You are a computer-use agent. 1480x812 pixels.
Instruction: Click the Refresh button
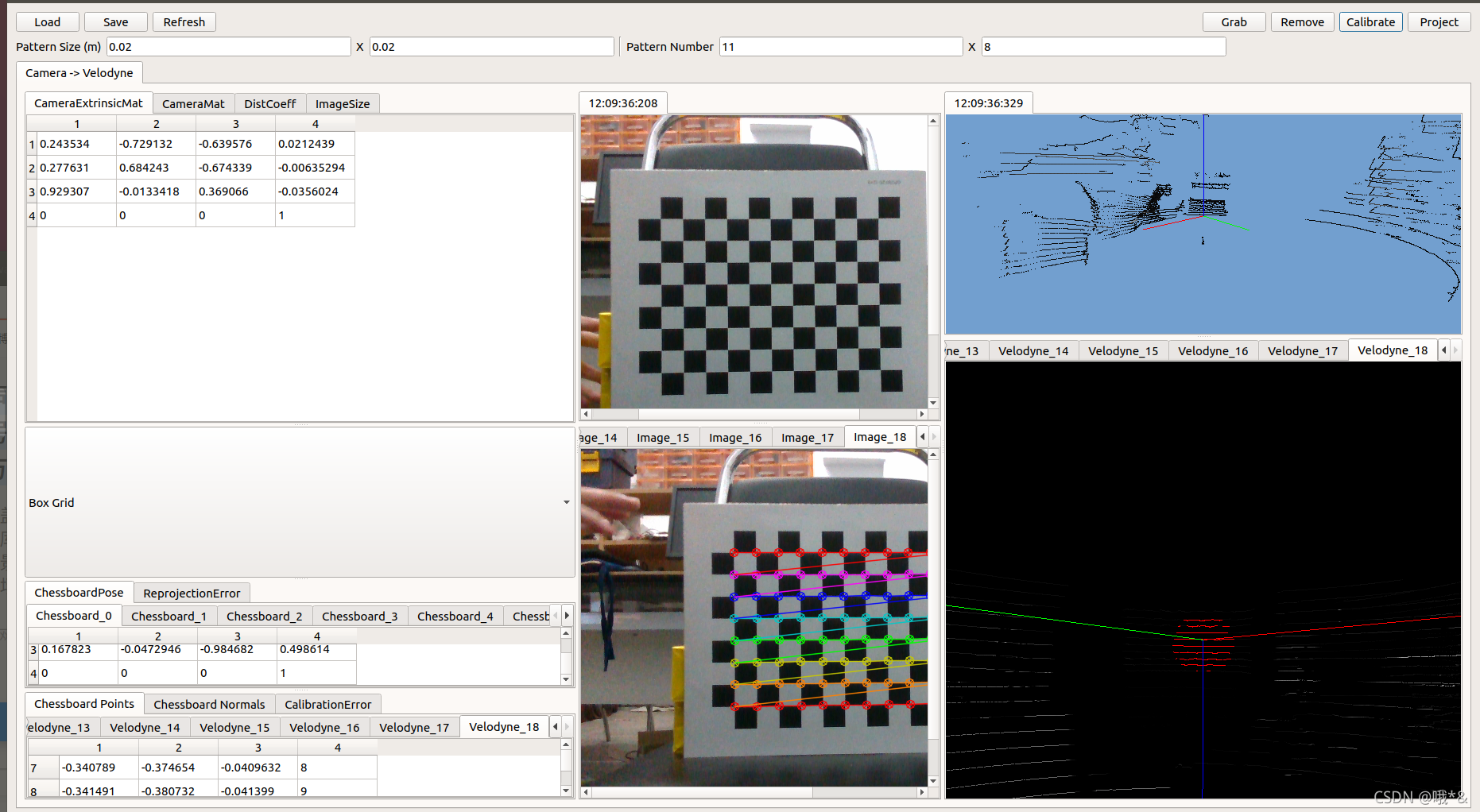184,22
